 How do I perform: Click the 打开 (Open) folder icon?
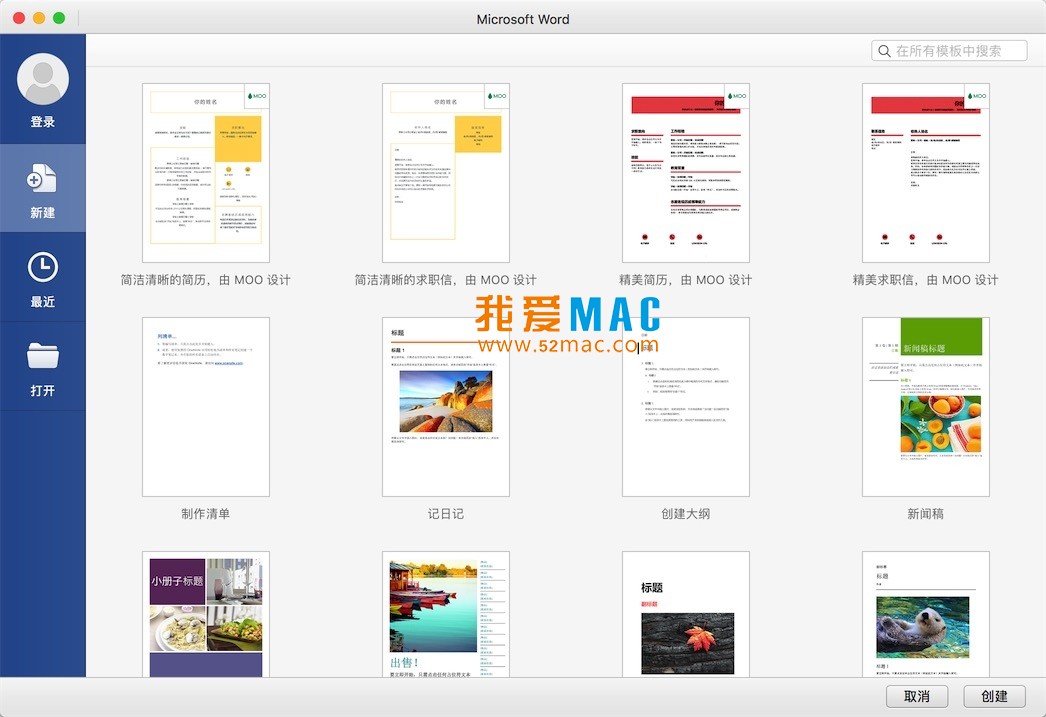pyautogui.click(x=43, y=355)
